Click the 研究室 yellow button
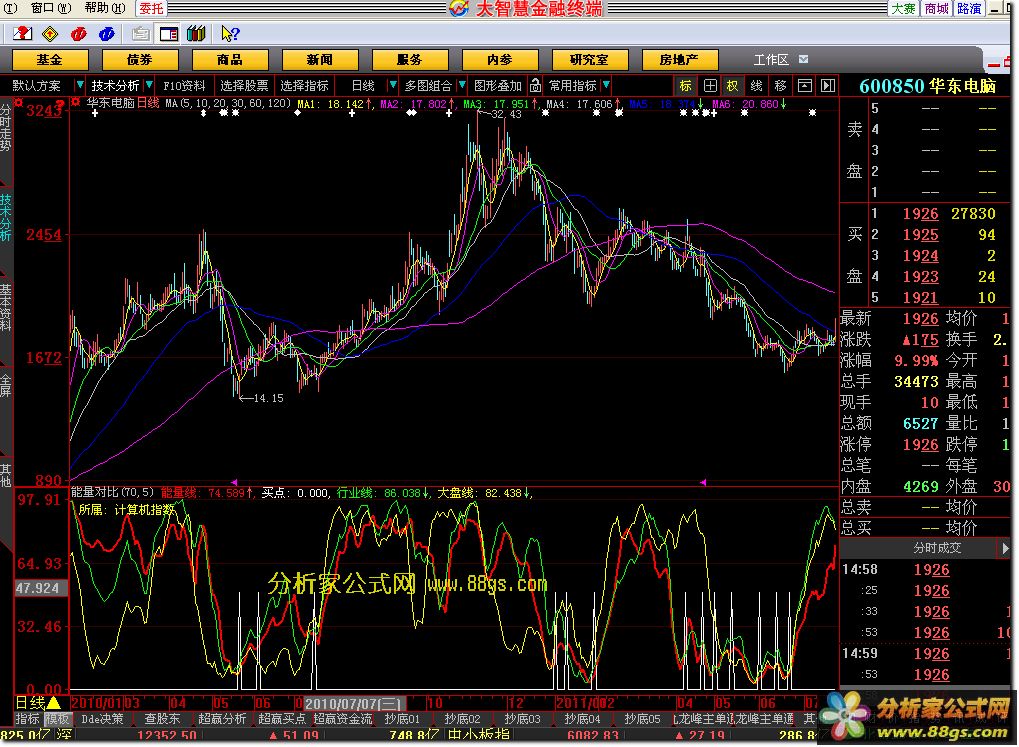 (589, 59)
